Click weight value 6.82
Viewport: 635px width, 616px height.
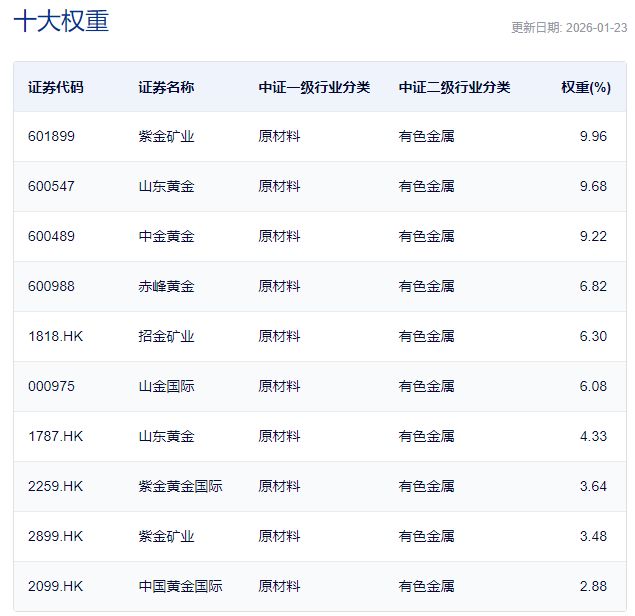[593, 286]
